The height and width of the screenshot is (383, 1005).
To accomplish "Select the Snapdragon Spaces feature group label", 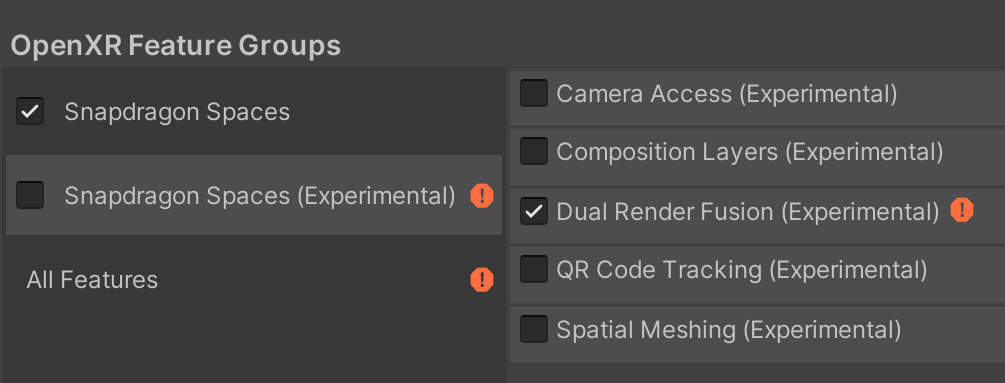I will coord(177,112).
